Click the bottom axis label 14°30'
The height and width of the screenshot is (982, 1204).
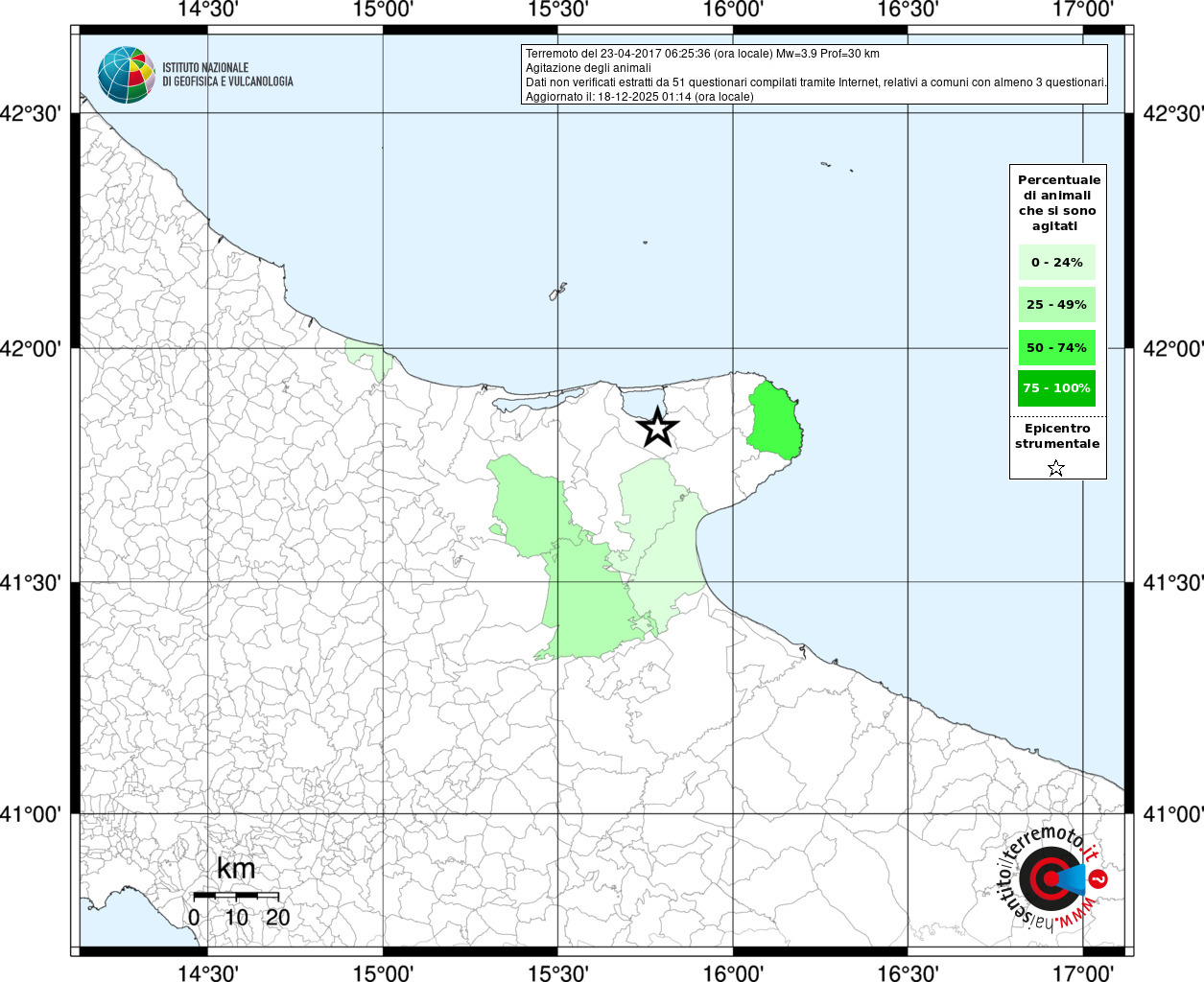tap(208, 972)
